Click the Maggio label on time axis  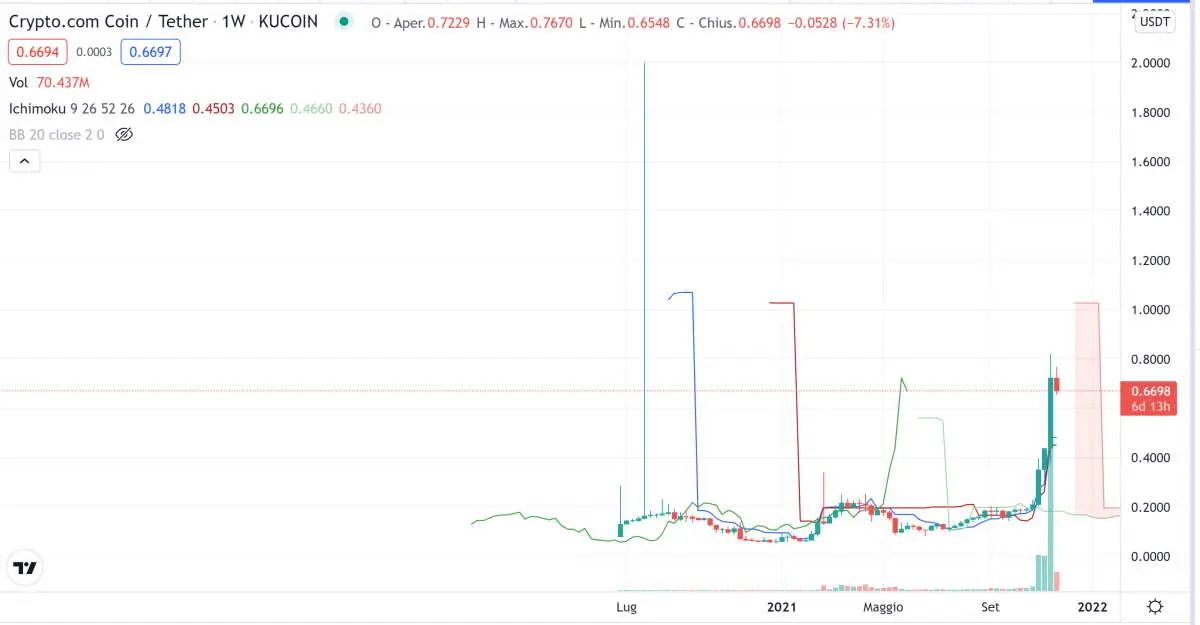(x=882, y=607)
